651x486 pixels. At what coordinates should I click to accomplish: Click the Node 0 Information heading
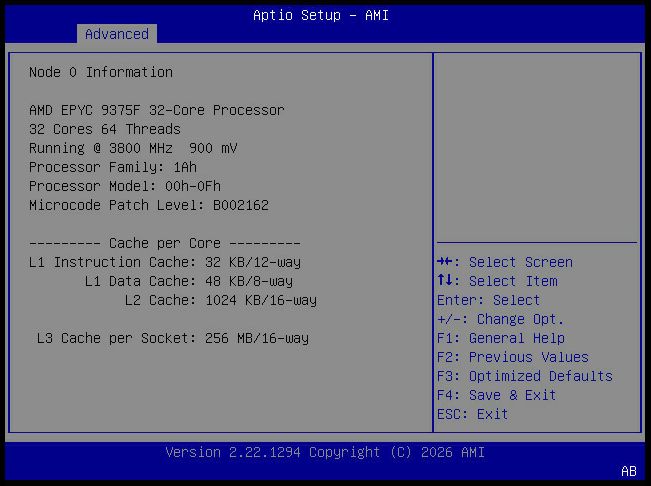101,72
